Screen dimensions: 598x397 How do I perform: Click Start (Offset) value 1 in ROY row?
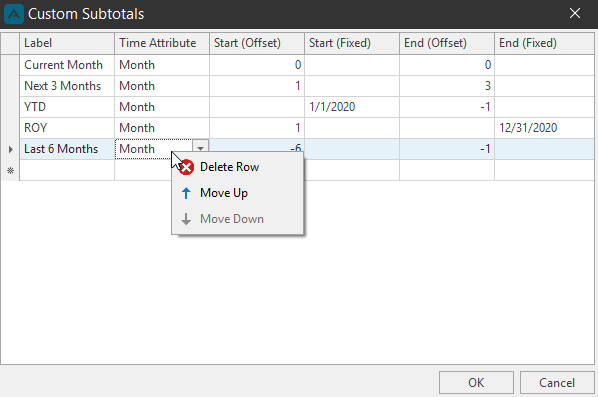click(257, 128)
